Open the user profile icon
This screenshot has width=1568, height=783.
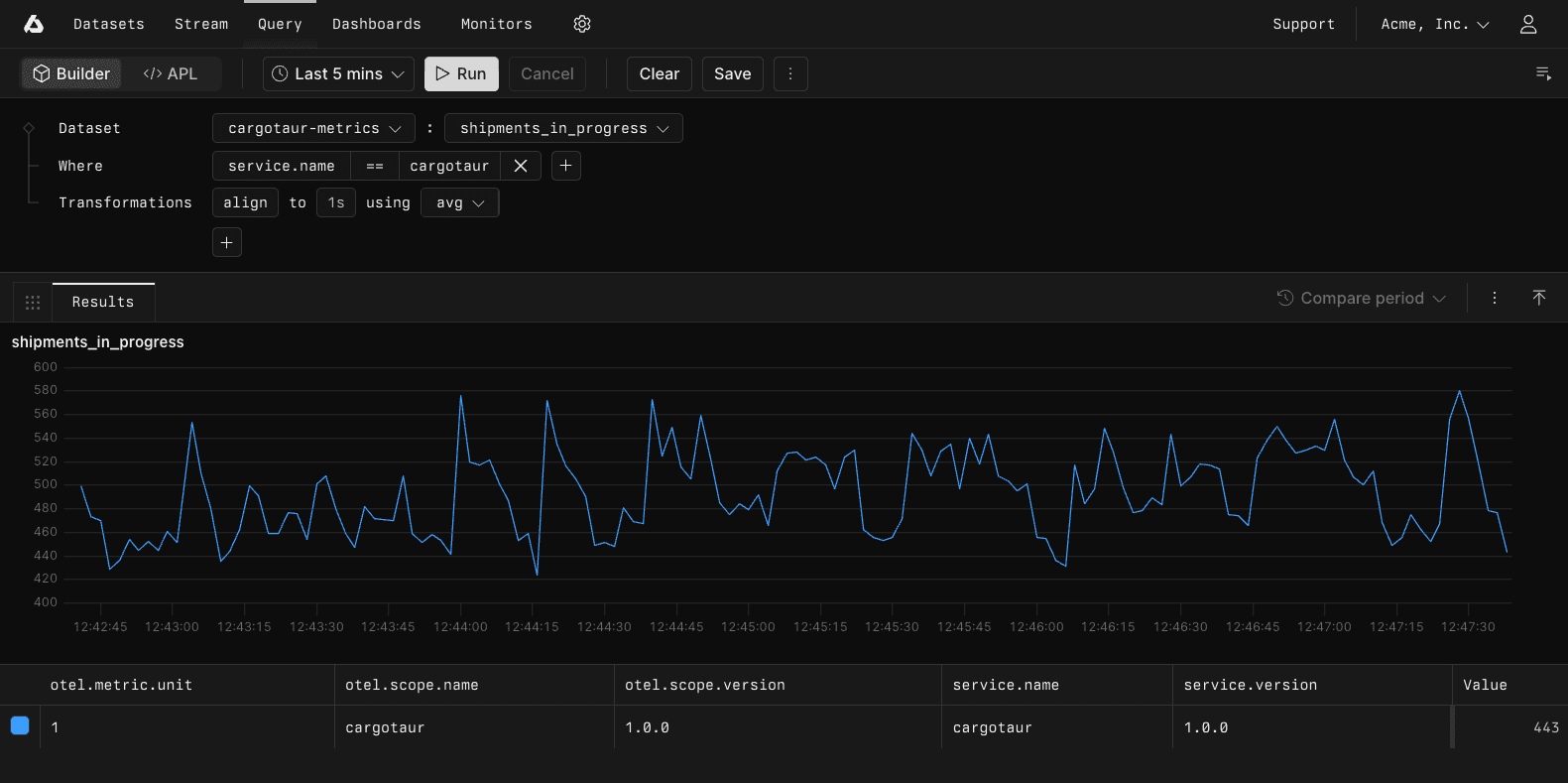tap(1527, 24)
